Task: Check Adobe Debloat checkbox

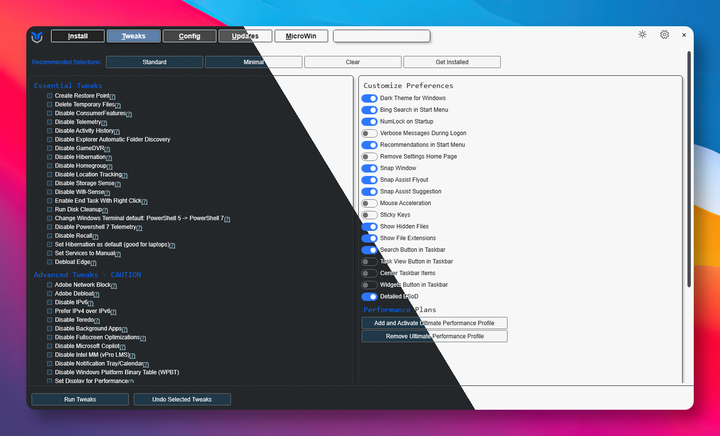Action: pyautogui.click(x=49, y=294)
